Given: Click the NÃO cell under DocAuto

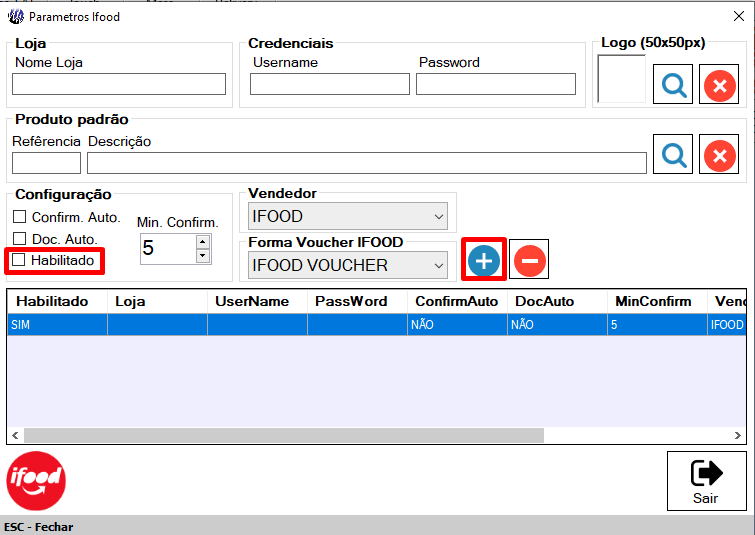Looking at the screenshot, I should (x=558, y=325).
